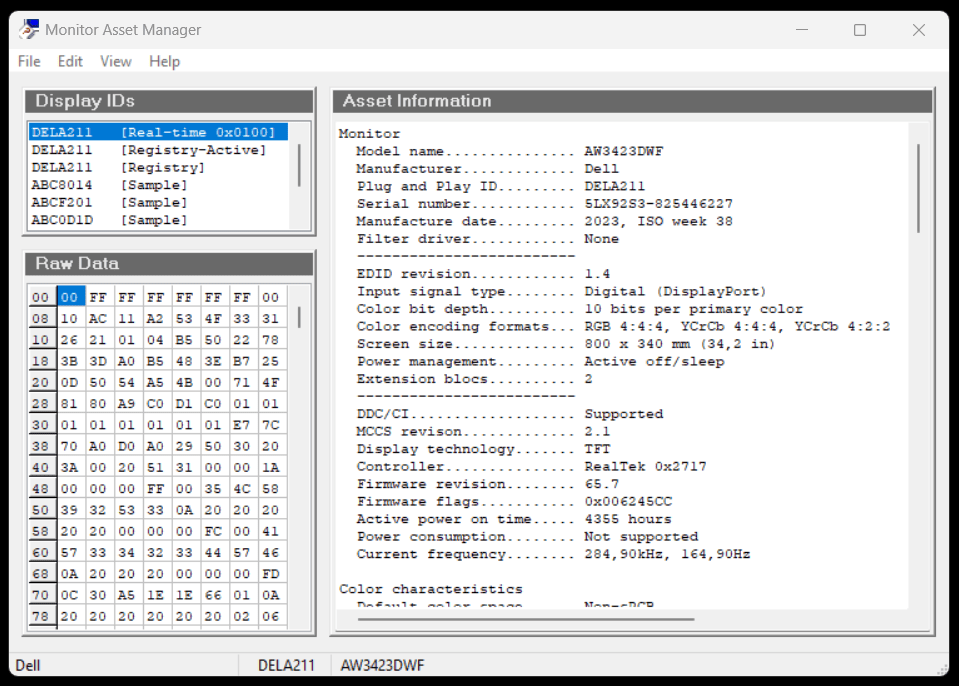Click raw data row header 60
This screenshot has width=959, height=686.
(x=42, y=553)
